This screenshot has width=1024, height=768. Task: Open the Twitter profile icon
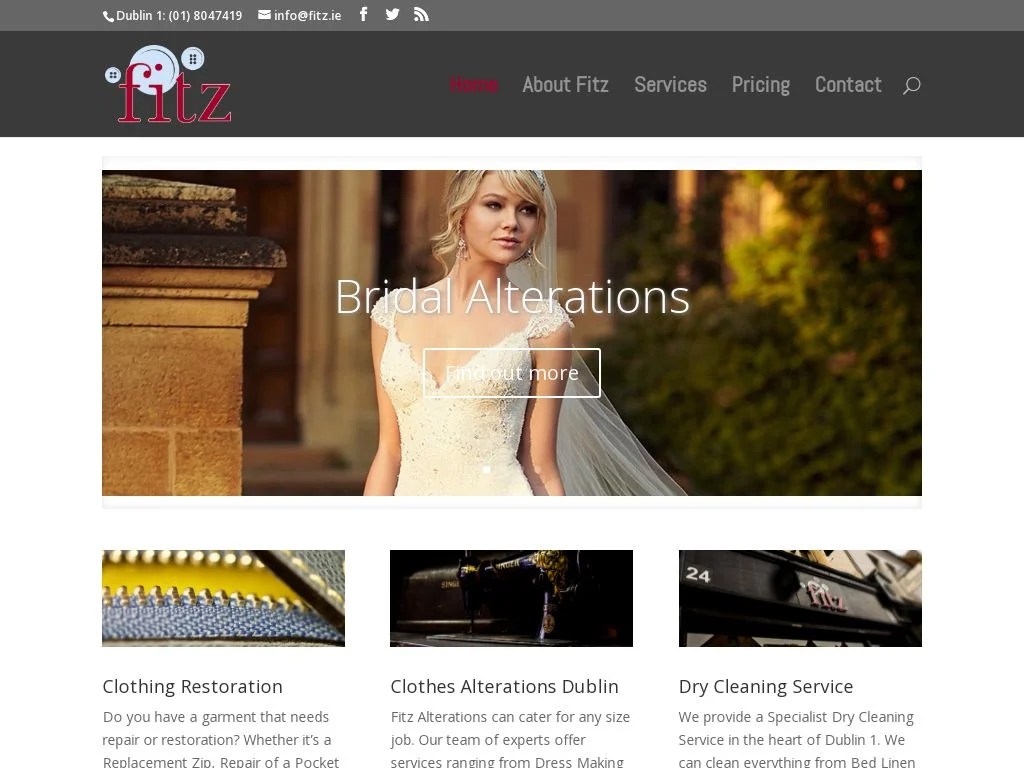coord(392,14)
